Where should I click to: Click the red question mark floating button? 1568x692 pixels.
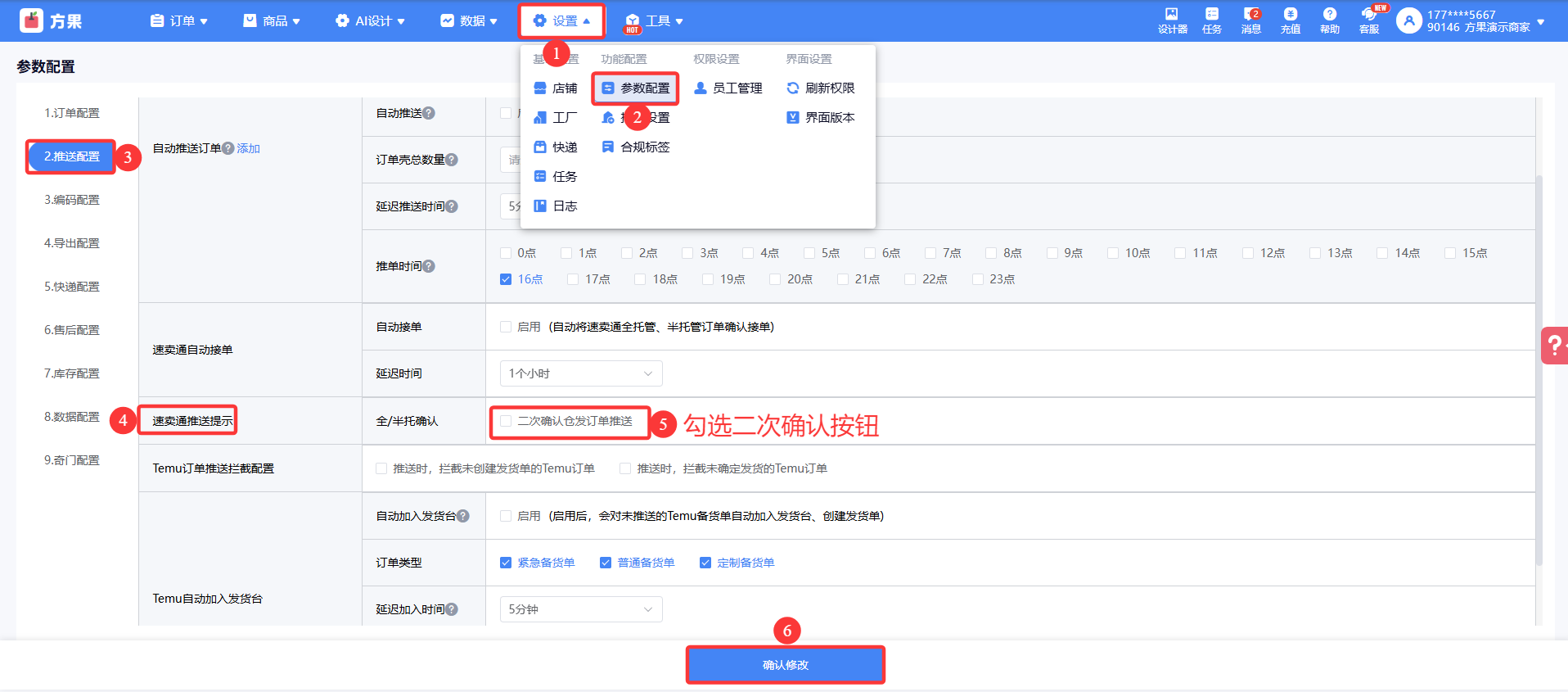coord(1554,346)
